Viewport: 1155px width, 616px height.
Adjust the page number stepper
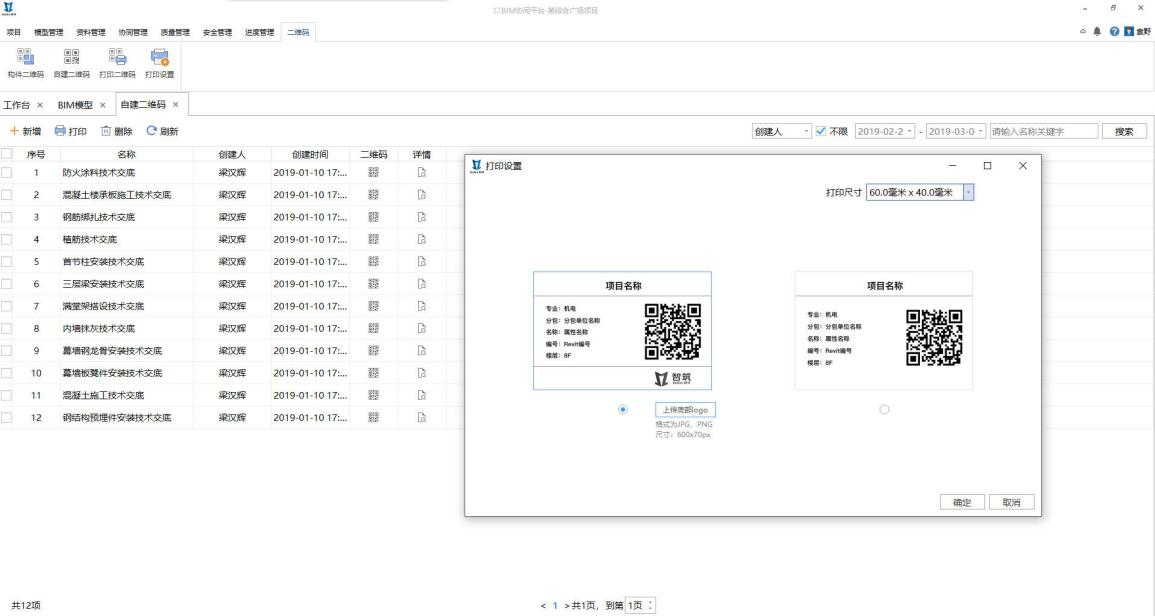650,605
